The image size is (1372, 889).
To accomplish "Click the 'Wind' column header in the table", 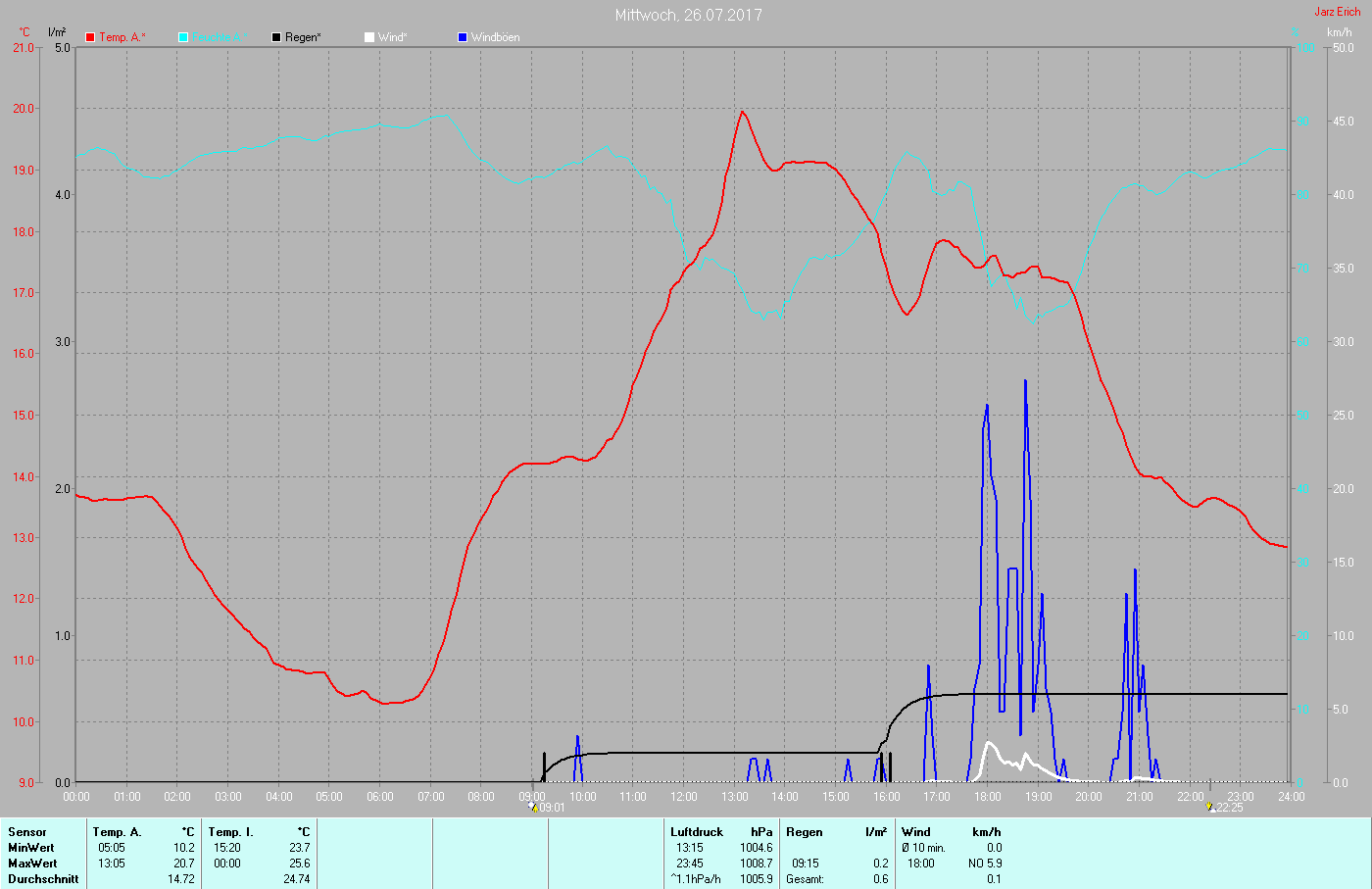I will (916, 832).
